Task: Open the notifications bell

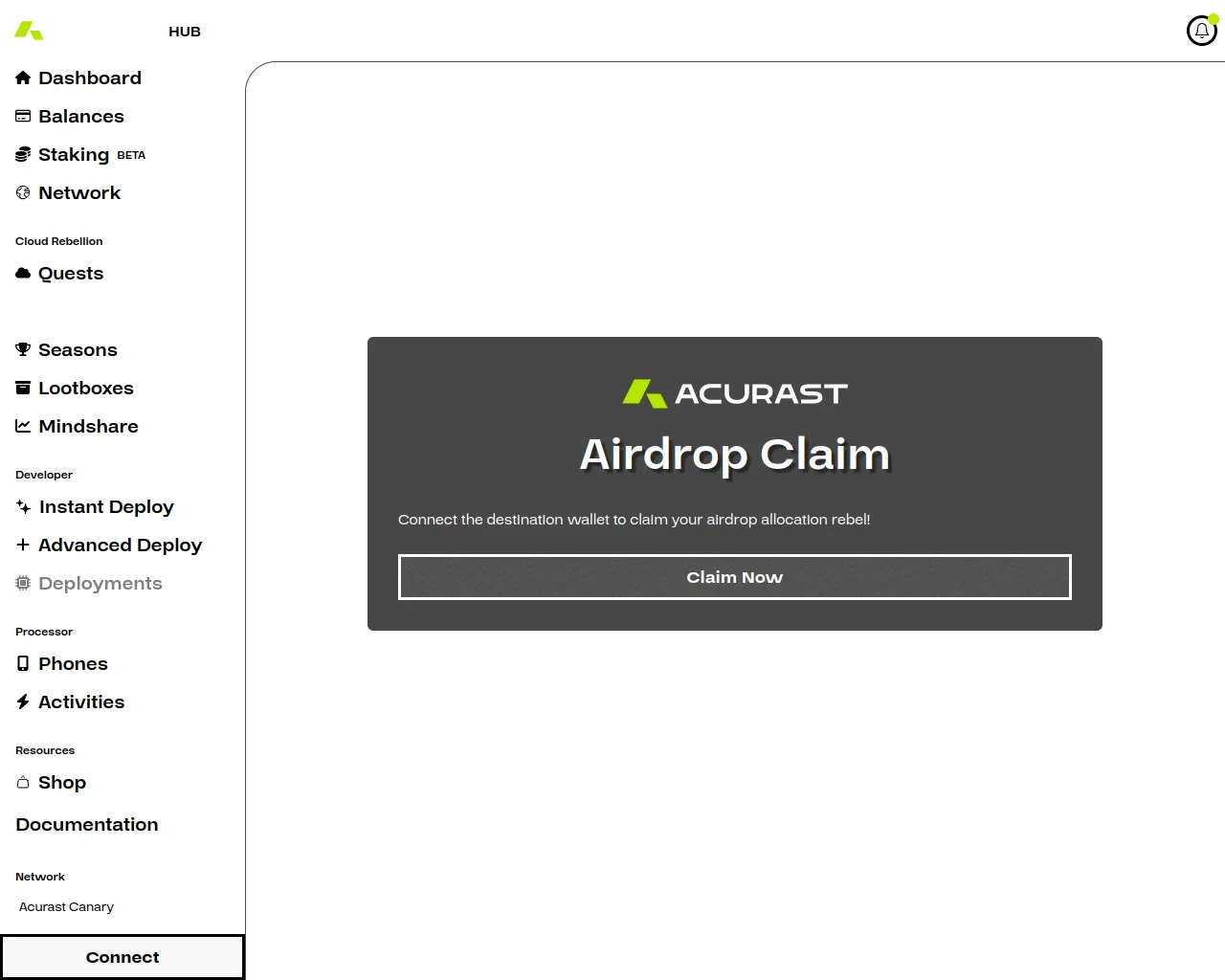Action: [1202, 31]
